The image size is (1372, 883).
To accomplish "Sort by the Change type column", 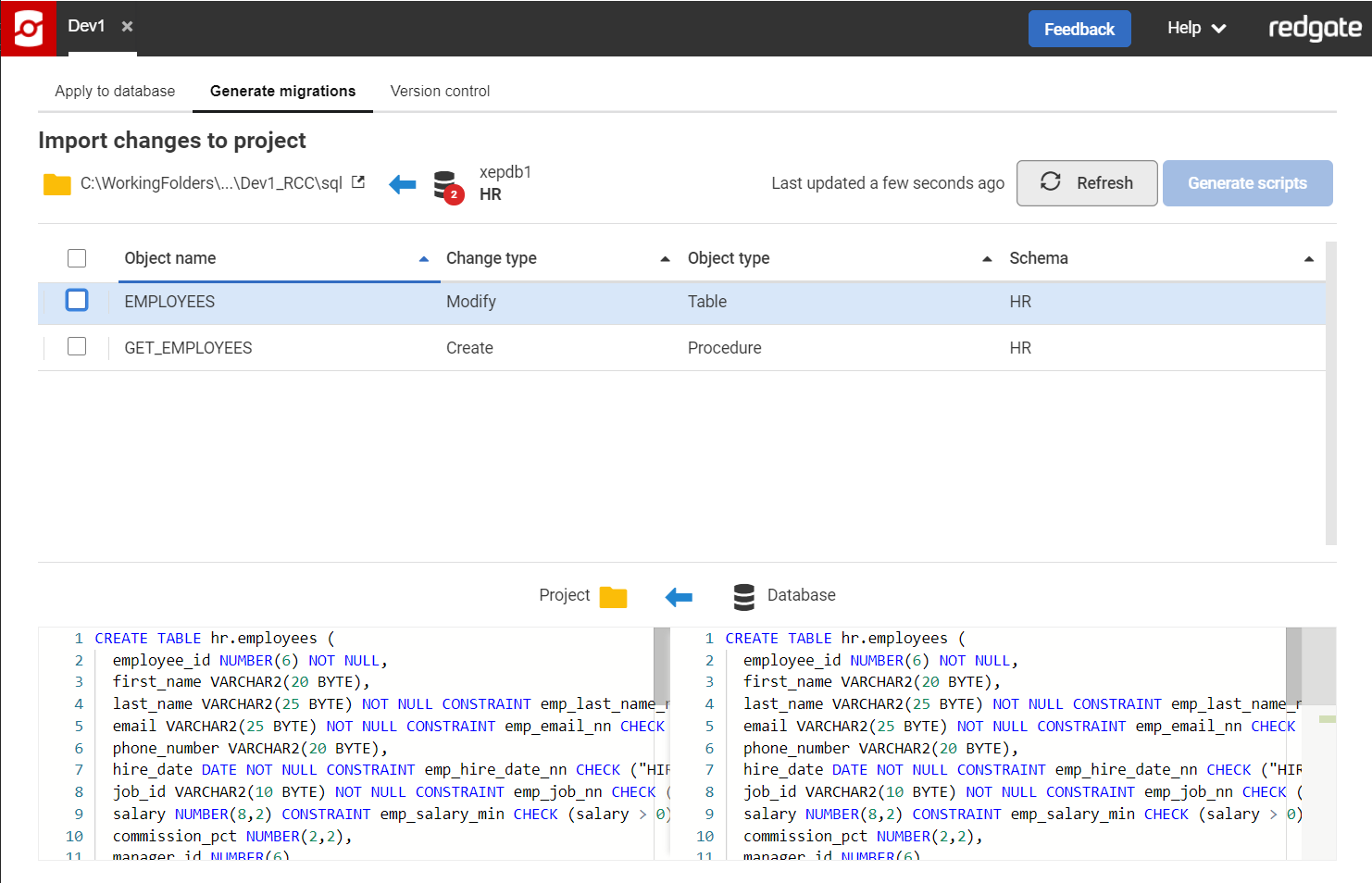I will click(x=492, y=258).
